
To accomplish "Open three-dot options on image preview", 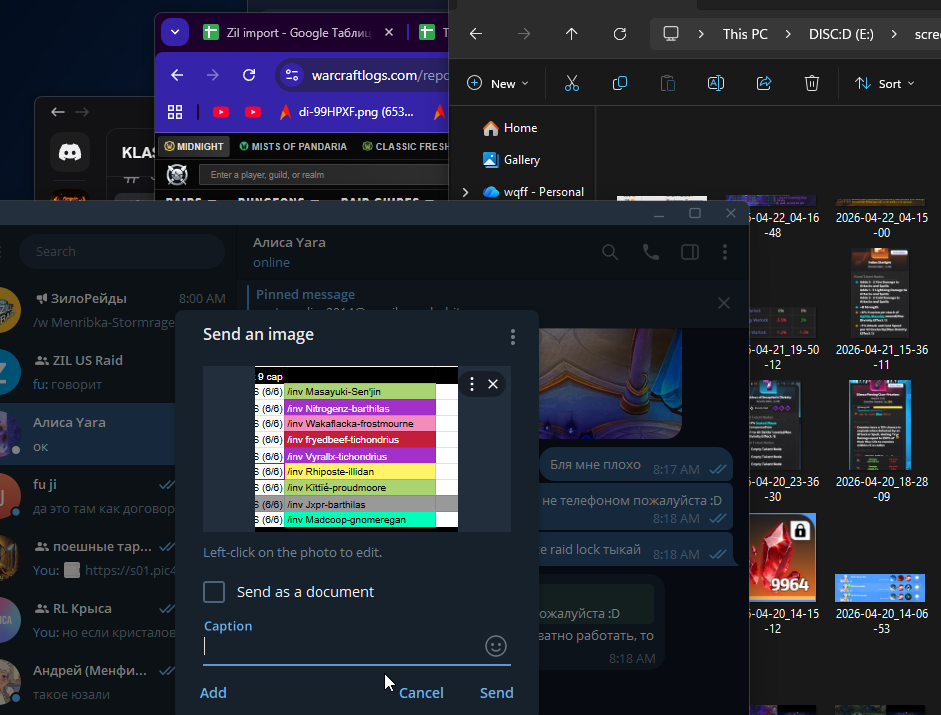I will click(473, 384).
